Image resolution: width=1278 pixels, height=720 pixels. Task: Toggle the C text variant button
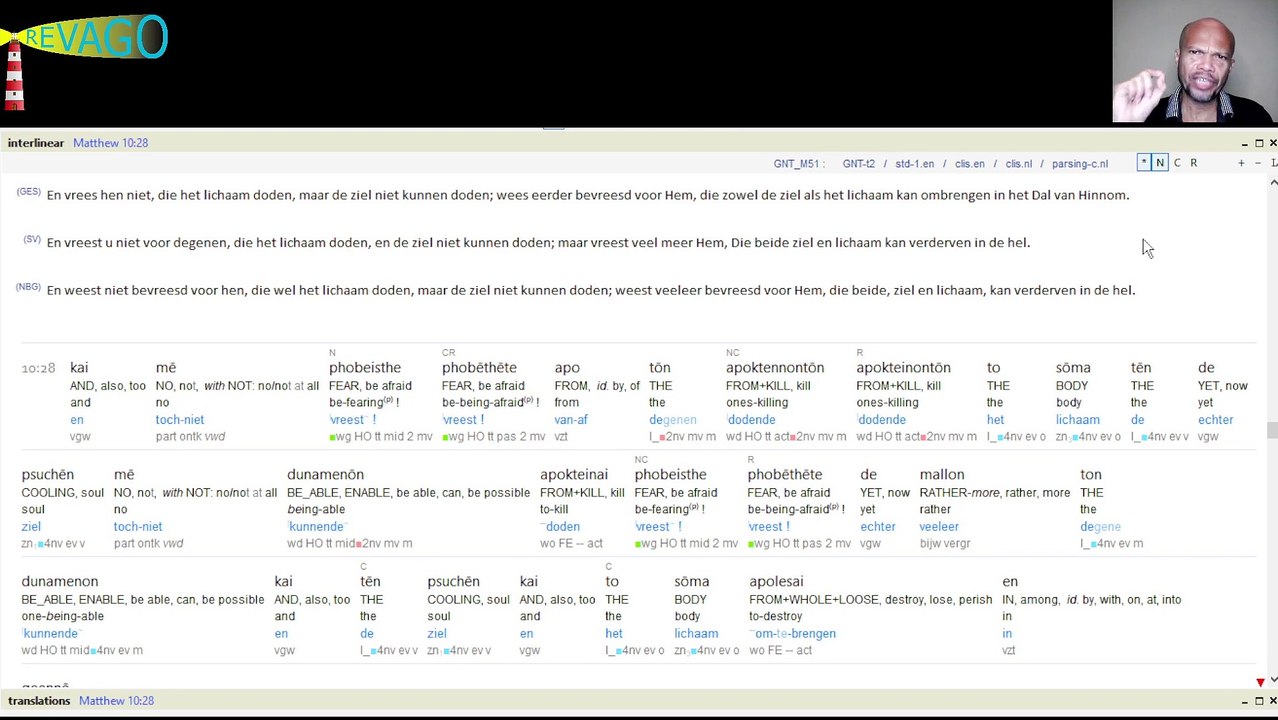click(x=1177, y=163)
